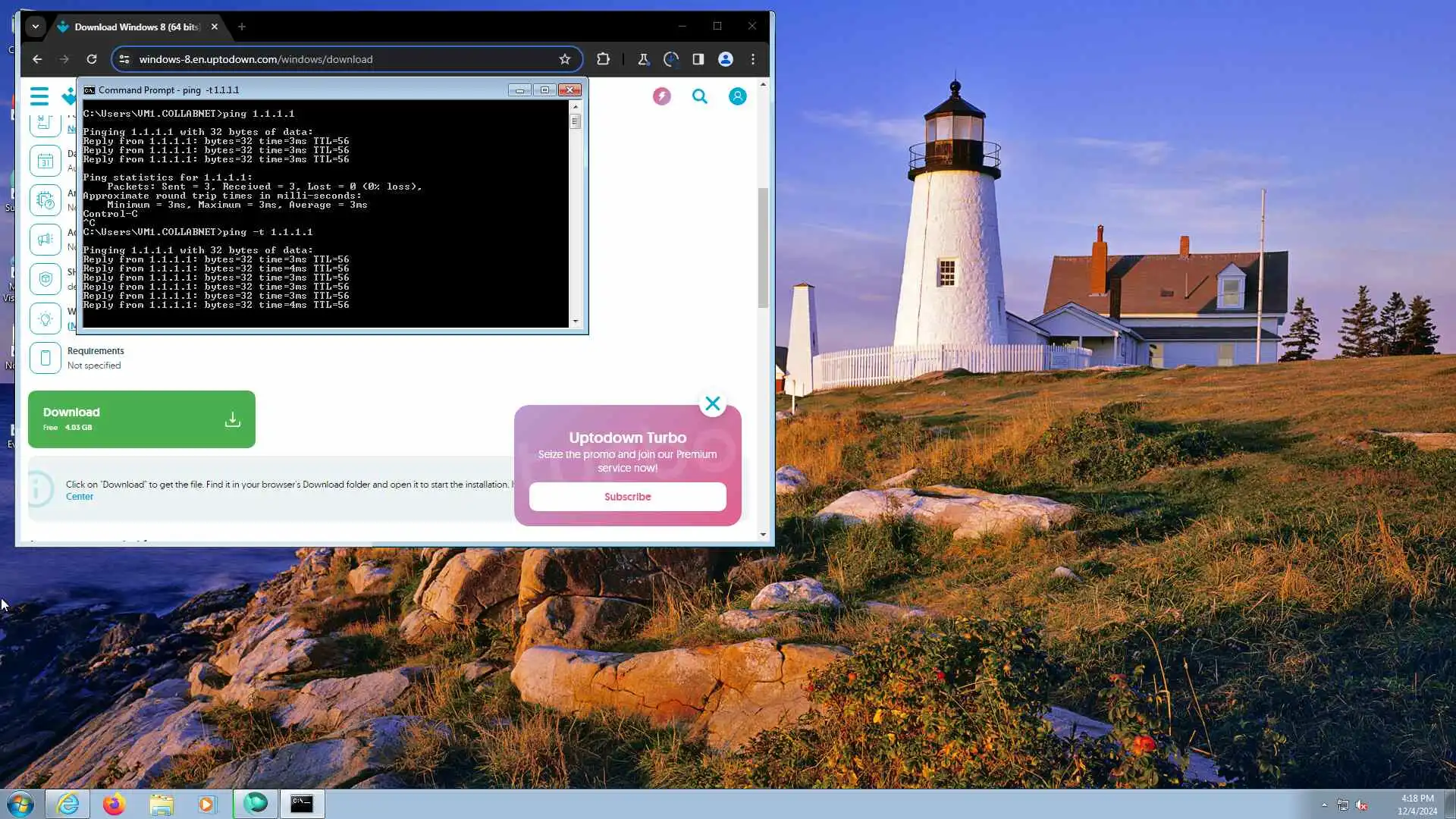Toggle the browser side panel
Viewport: 1456px width, 819px height.
[698, 59]
